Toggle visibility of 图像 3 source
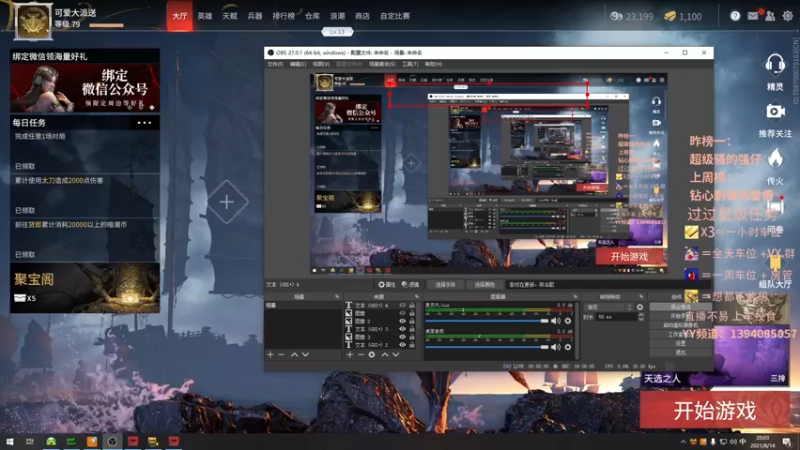800x450 pixels. pyautogui.click(x=402, y=337)
